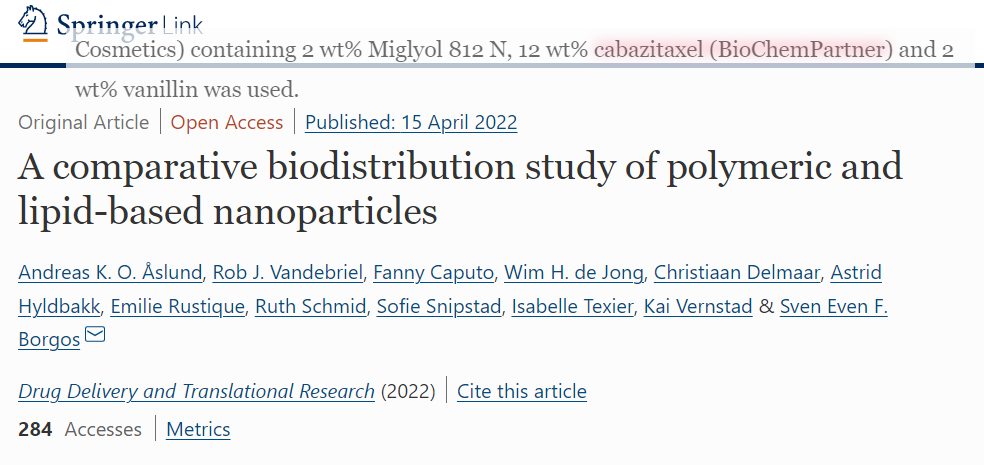Click Cite this article
Viewport: 984px width, 465px height.
coord(521,392)
